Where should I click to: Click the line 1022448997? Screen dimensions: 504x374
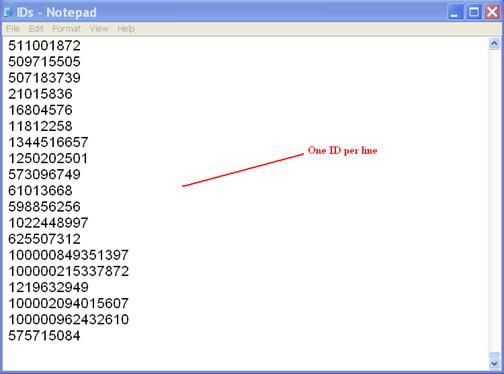click(x=48, y=223)
